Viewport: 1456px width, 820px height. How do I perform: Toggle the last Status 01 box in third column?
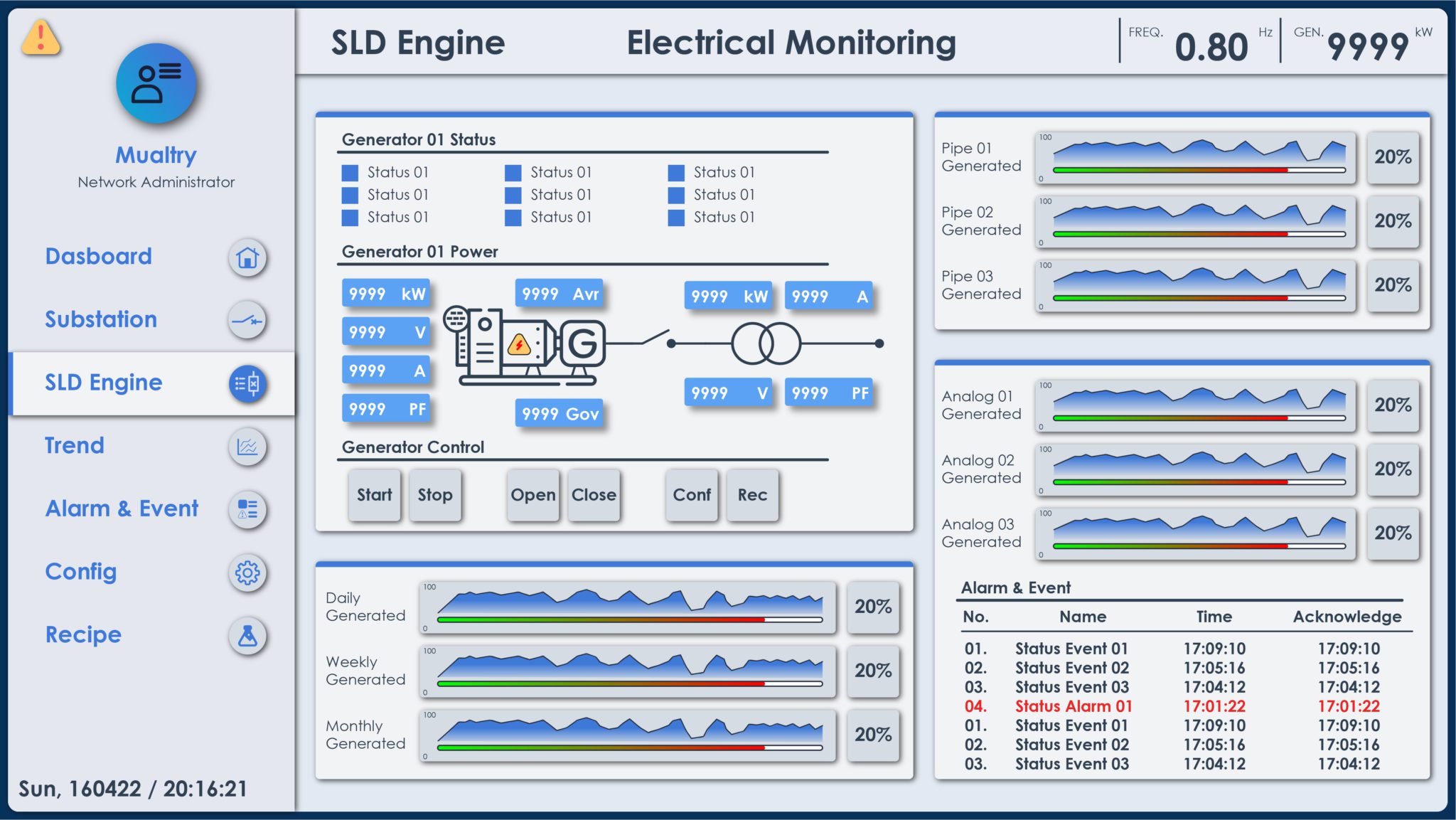point(676,217)
